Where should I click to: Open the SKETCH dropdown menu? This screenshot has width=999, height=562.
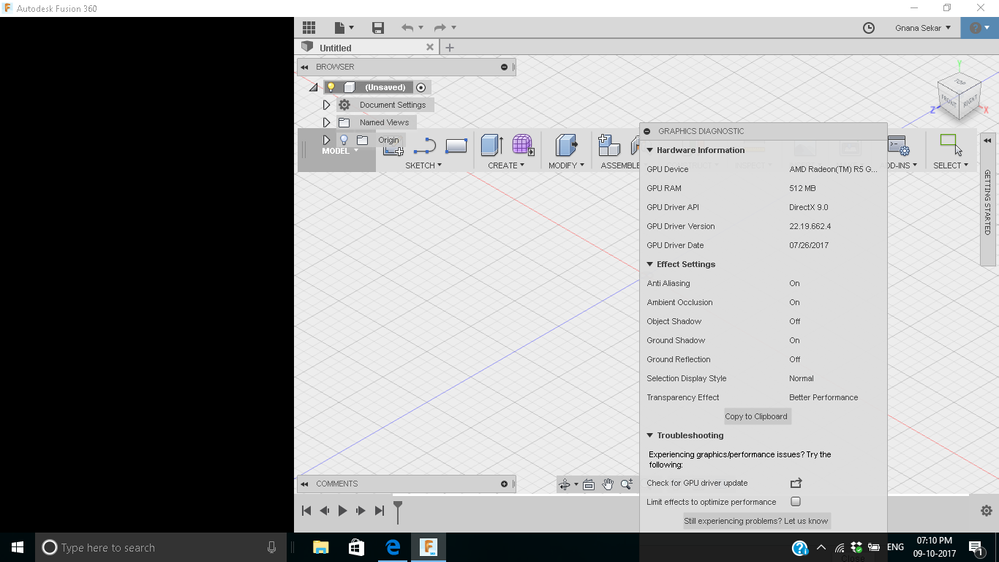(x=423, y=165)
